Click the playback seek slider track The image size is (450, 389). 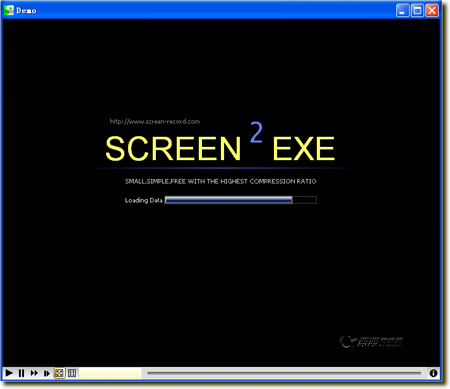(284, 373)
